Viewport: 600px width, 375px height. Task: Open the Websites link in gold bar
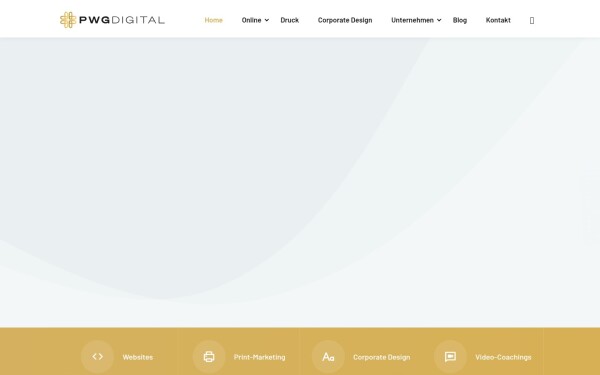tap(138, 357)
